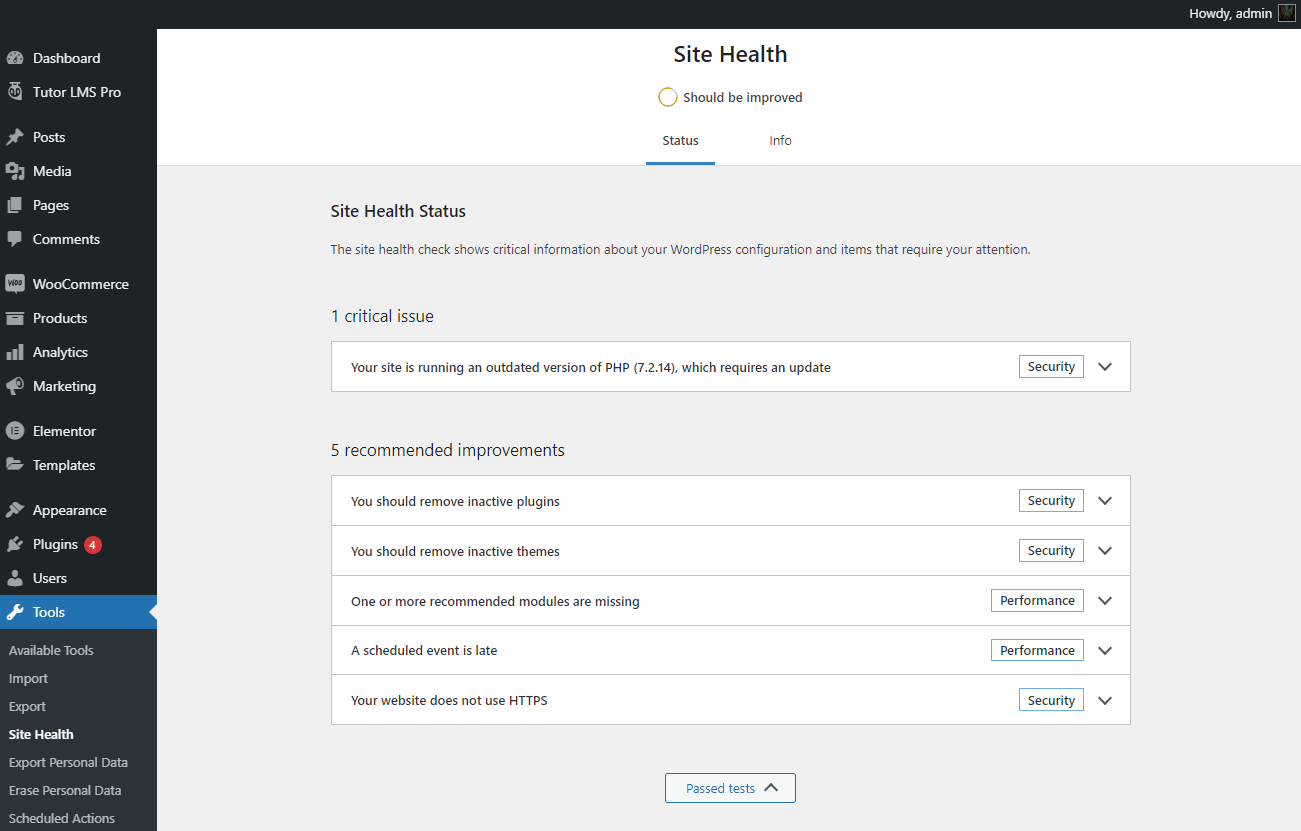
Task: Click the Templates folder icon
Action: tap(15, 465)
